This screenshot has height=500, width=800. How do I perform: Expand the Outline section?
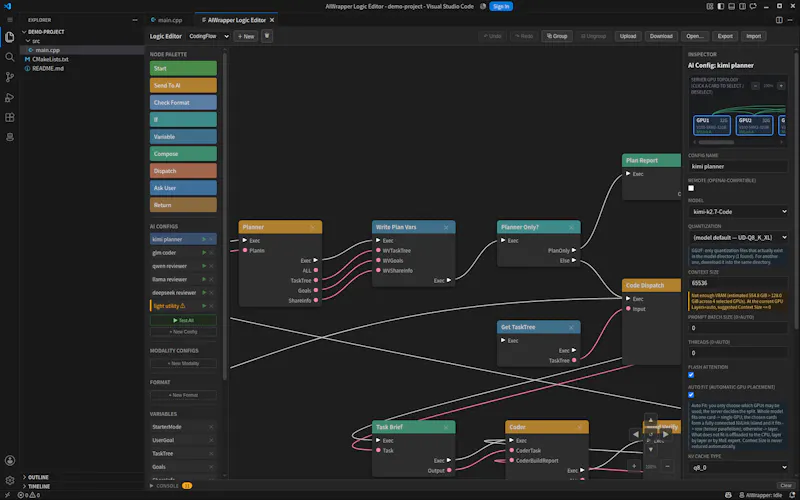38,477
